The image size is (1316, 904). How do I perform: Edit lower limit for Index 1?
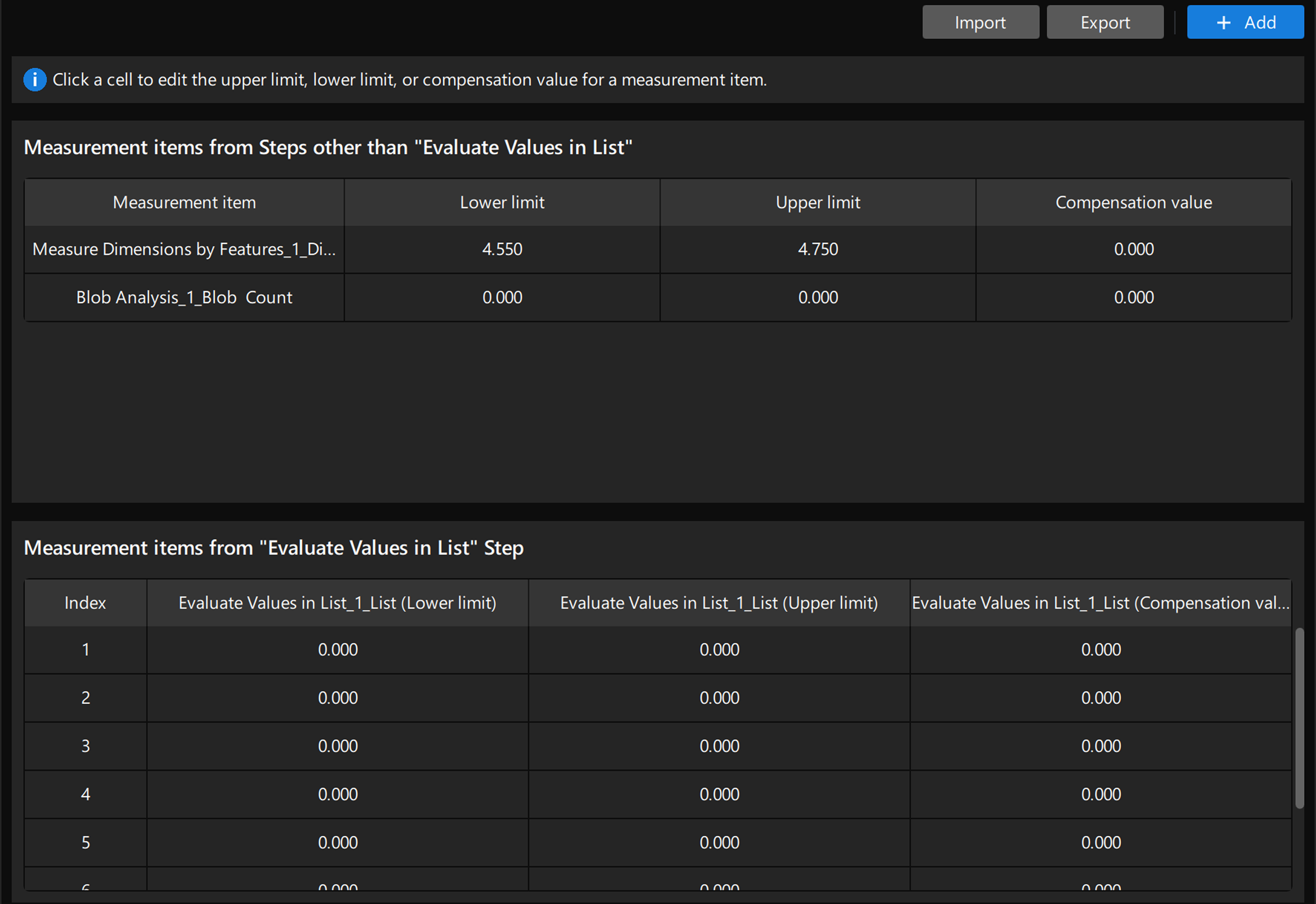[337, 650]
